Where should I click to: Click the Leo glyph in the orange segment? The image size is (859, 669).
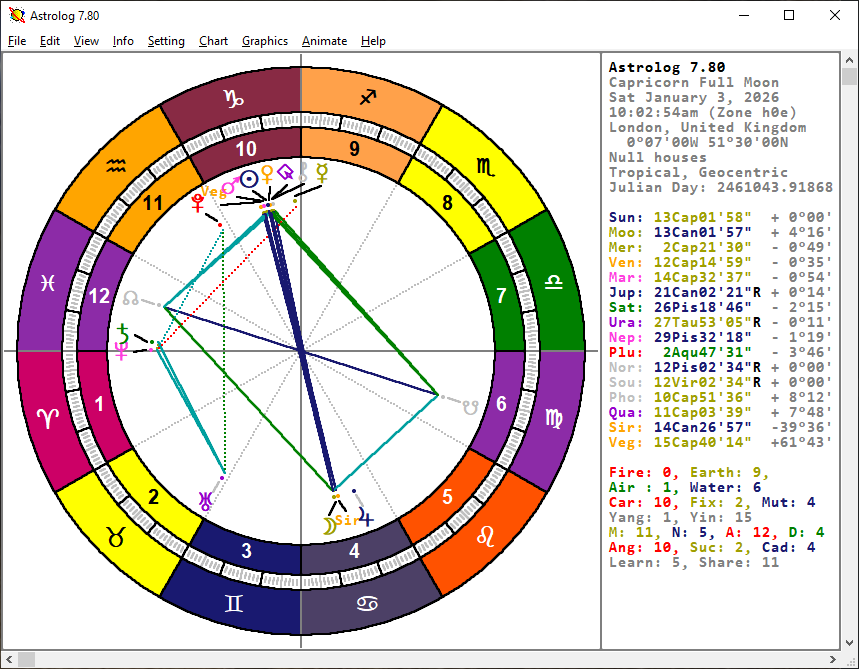pyautogui.click(x=485, y=536)
